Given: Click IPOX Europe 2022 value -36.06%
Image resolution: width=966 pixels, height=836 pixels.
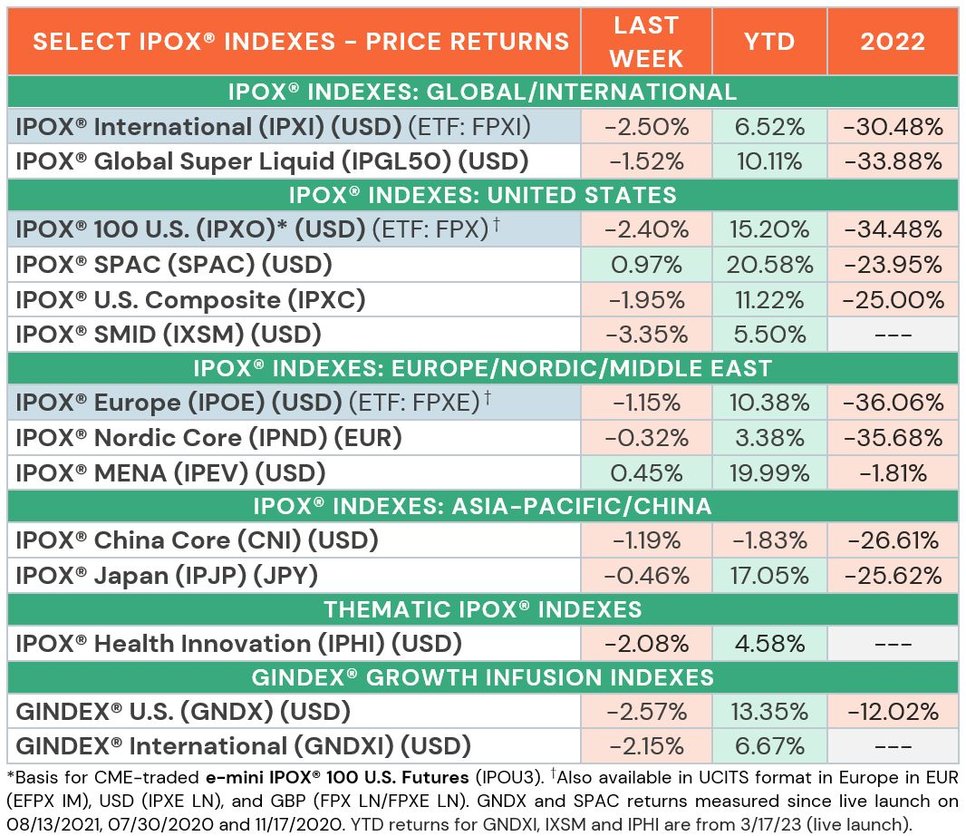Looking at the screenshot, I should pos(892,403).
